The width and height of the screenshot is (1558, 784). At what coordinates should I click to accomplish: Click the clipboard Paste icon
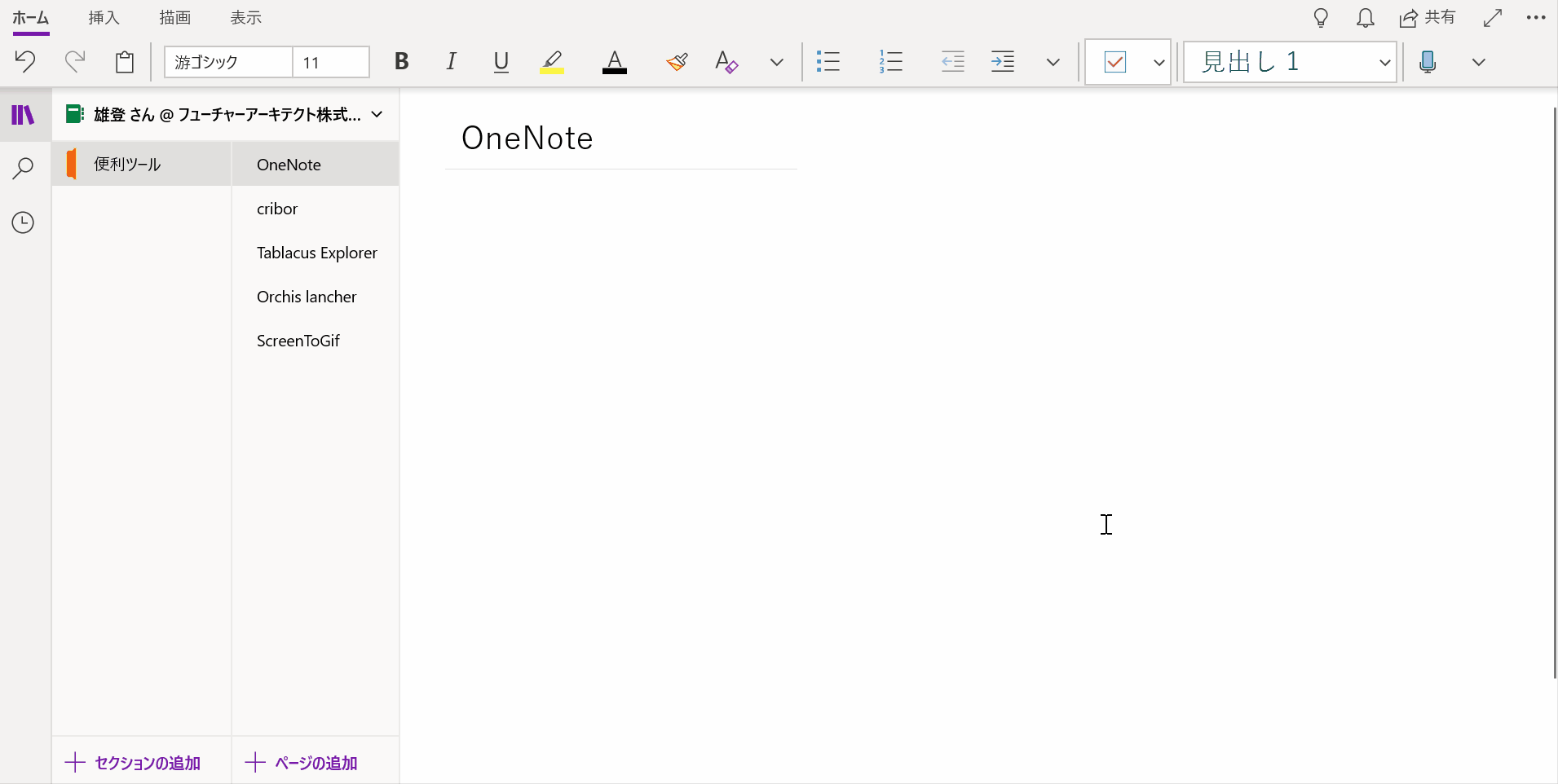click(125, 62)
